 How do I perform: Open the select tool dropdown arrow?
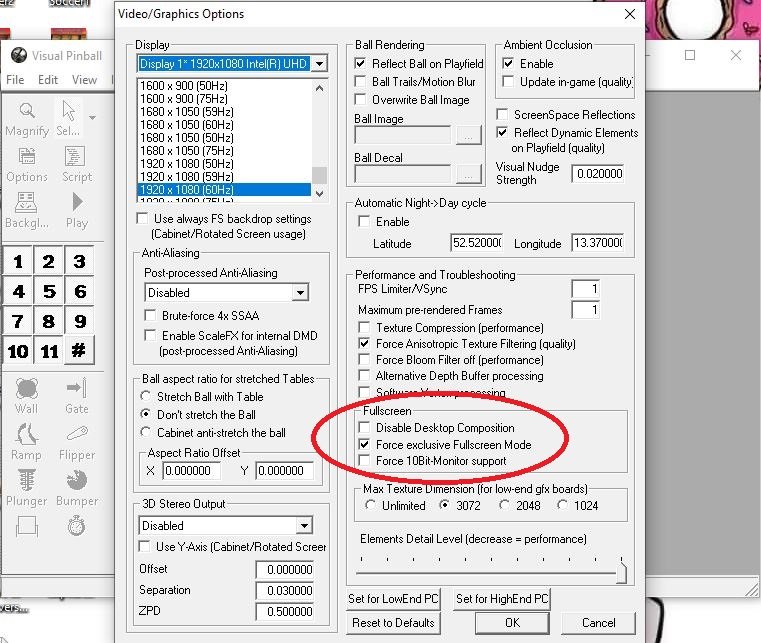92,117
